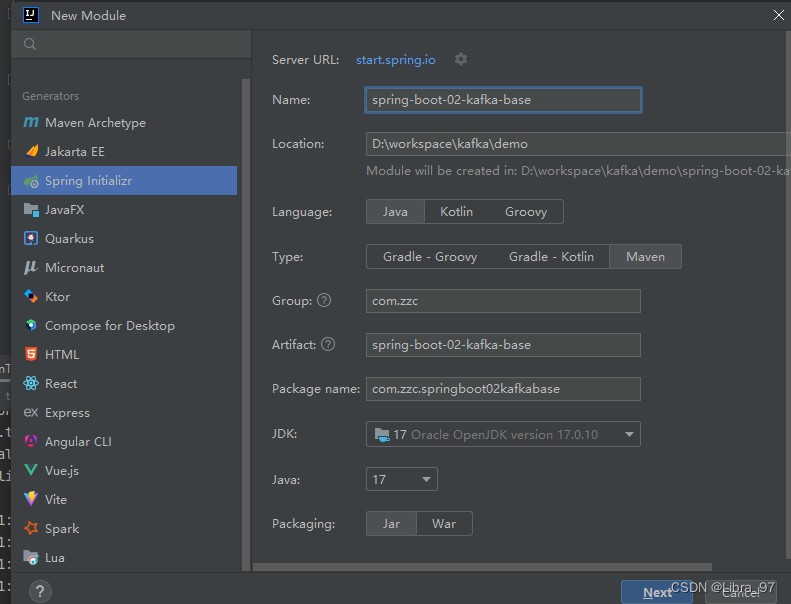Screen dimensions: 791x604
Task: Click the Express ex icon
Action: (31, 412)
